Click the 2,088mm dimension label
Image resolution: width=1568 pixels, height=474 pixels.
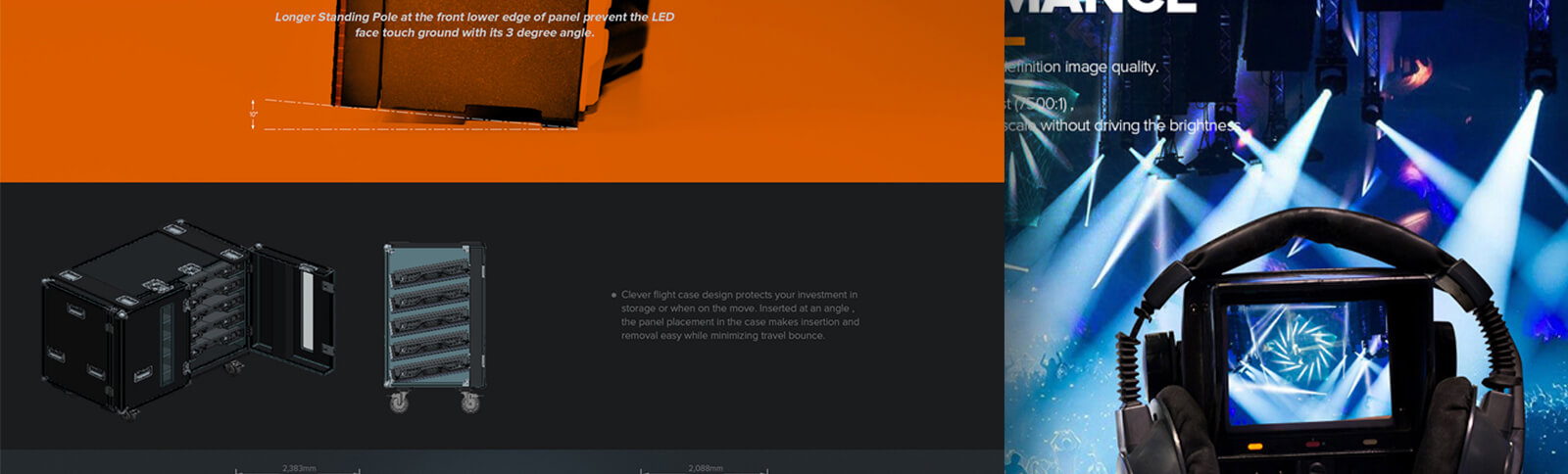(x=706, y=468)
